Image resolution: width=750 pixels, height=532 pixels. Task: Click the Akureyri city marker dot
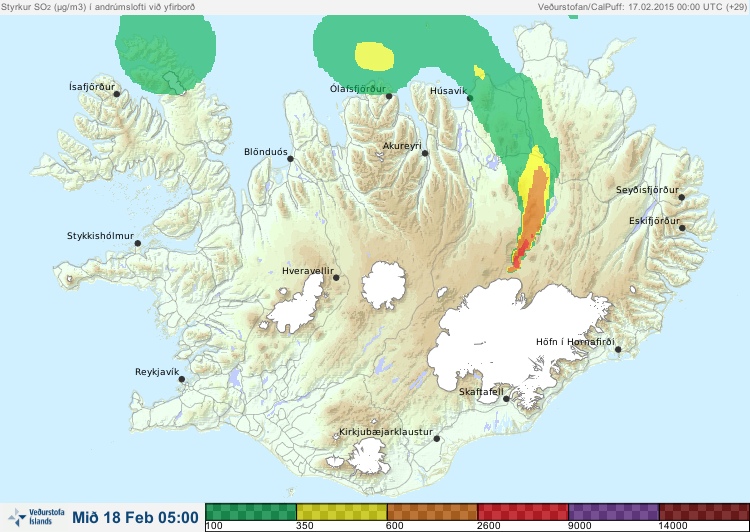pos(425,153)
